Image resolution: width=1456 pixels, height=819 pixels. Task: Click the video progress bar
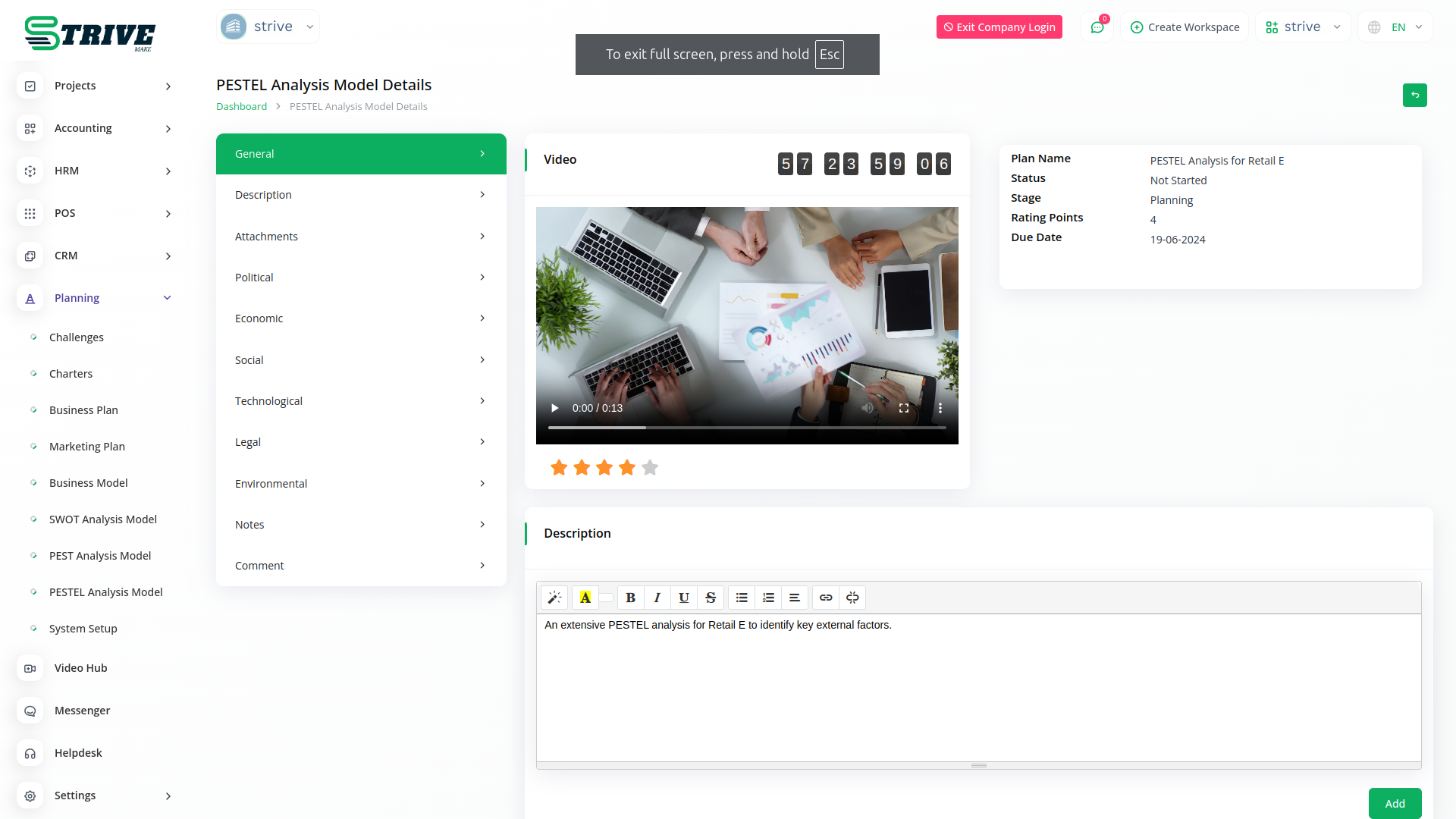[x=747, y=428]
